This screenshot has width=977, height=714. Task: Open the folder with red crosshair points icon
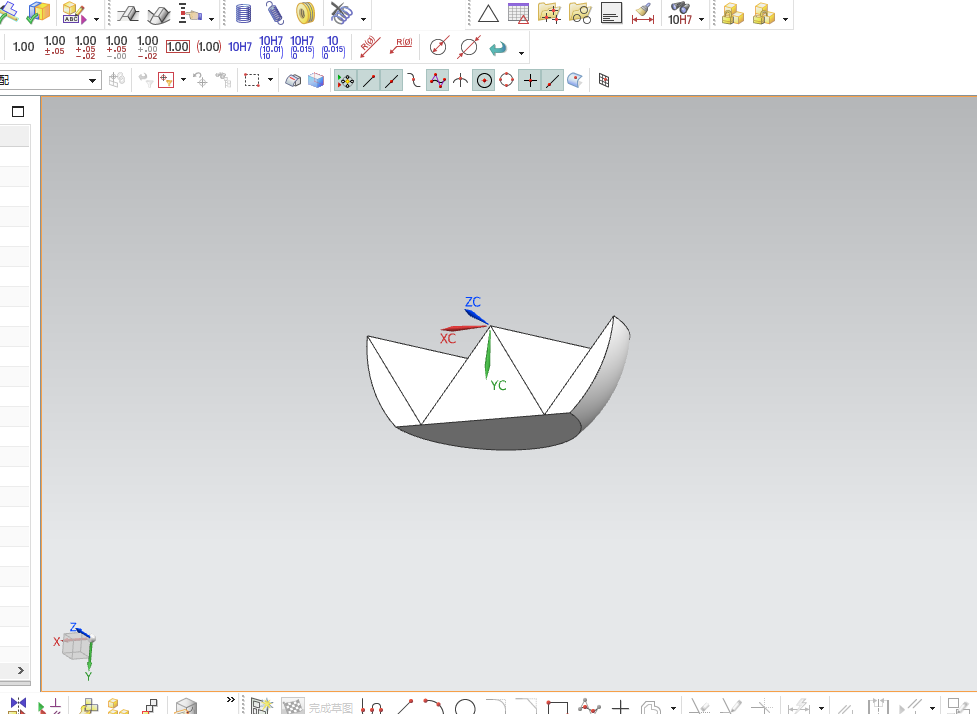coord(549,13)
